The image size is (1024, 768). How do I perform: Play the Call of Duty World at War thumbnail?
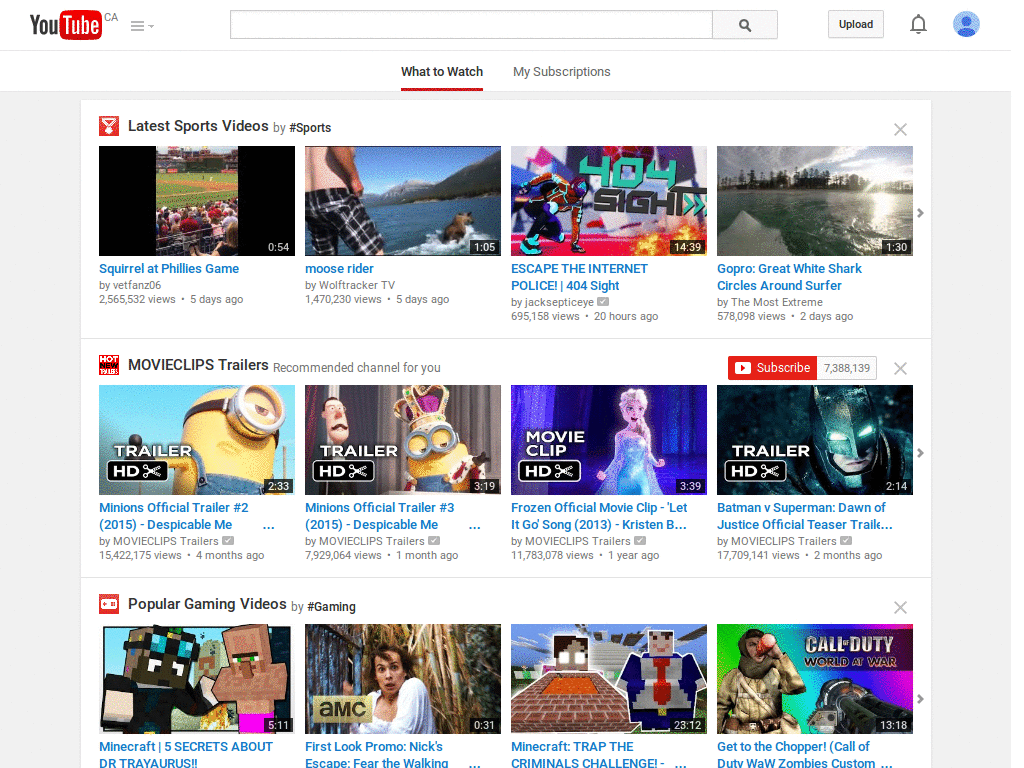tap(815, 679)
